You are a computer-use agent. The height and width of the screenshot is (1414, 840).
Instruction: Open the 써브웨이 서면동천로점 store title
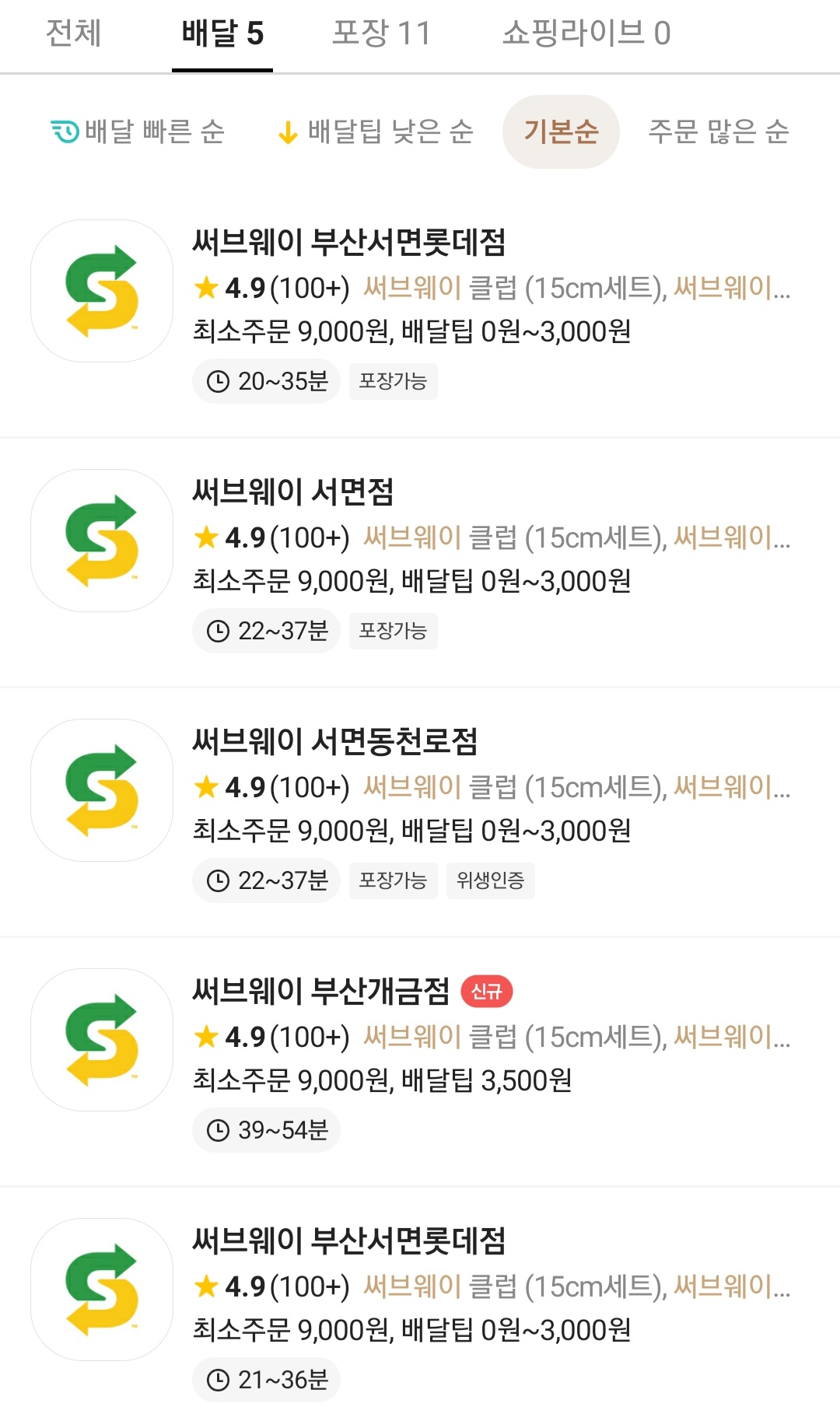(335, 741)
